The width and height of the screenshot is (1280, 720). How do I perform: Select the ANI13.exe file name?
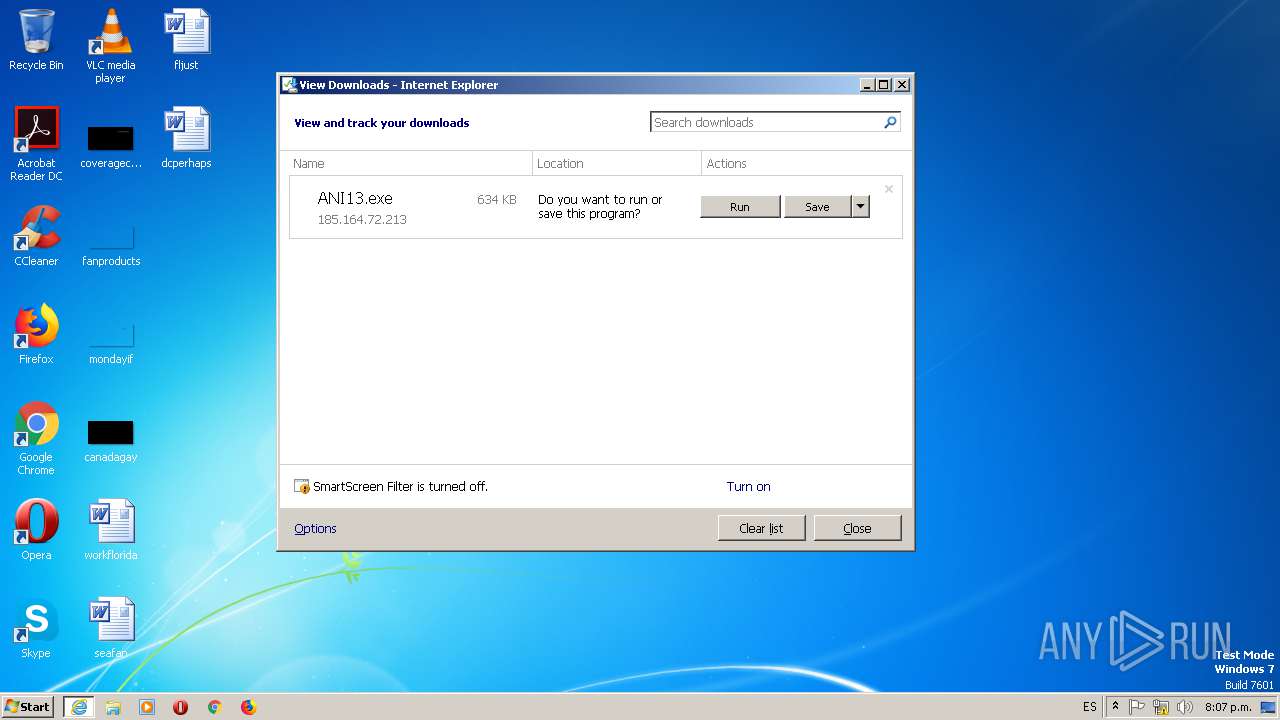[x=355, y=199]
